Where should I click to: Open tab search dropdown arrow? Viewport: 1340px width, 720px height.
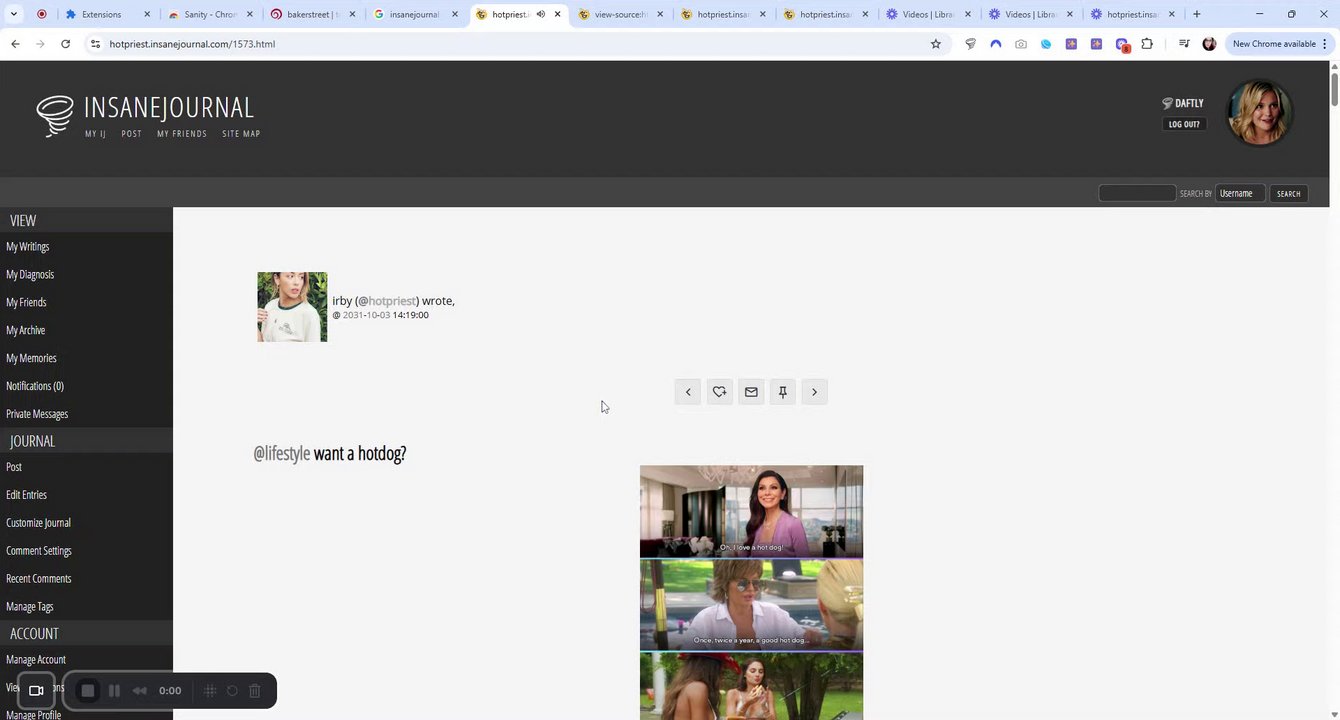(14, 14)
